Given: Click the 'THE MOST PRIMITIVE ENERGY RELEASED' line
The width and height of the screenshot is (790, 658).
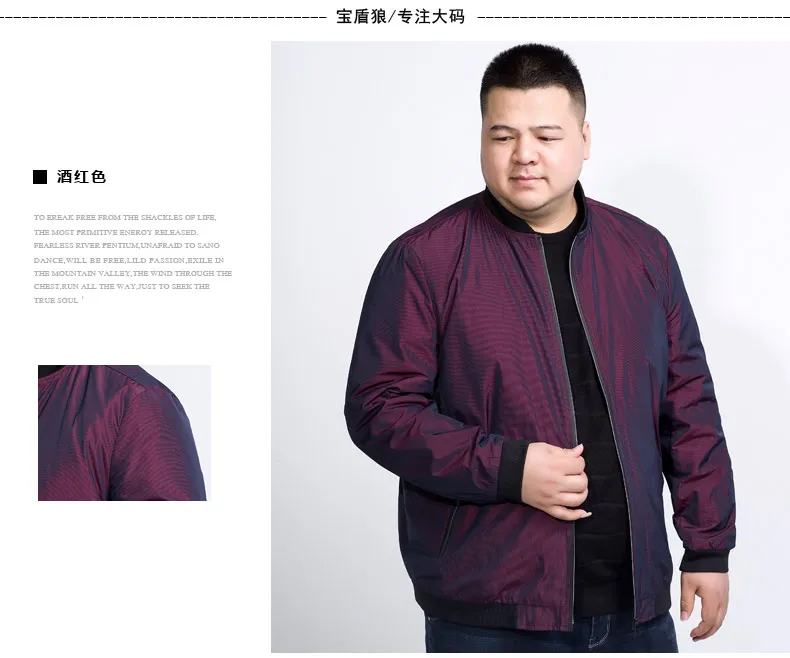Looking at the screenshot, I should pyautogui.click(x=116, y=232).
